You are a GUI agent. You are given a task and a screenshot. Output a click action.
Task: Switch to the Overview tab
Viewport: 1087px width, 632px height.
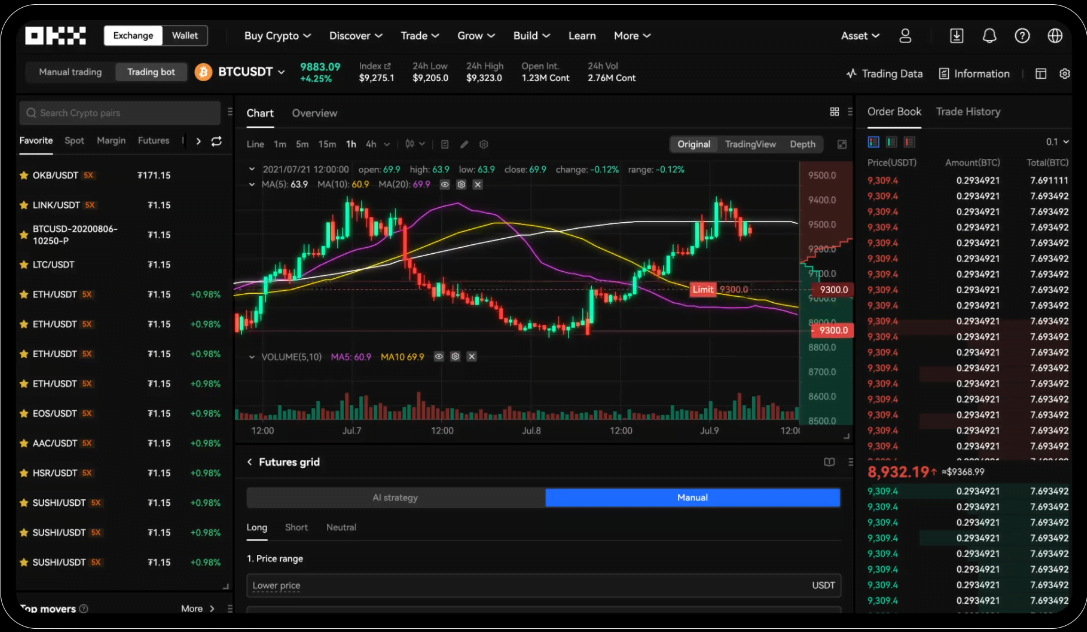click(314, 113)
